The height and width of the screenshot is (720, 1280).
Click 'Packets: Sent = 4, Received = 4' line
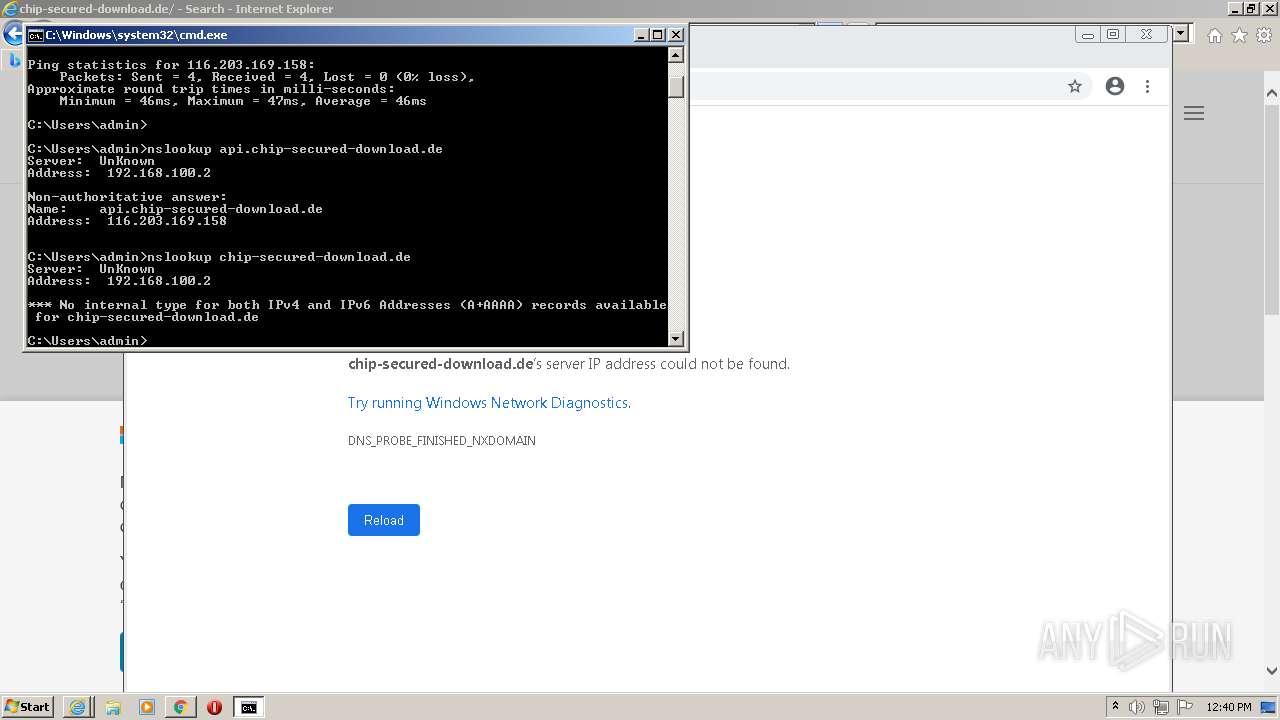pos(267,77)
